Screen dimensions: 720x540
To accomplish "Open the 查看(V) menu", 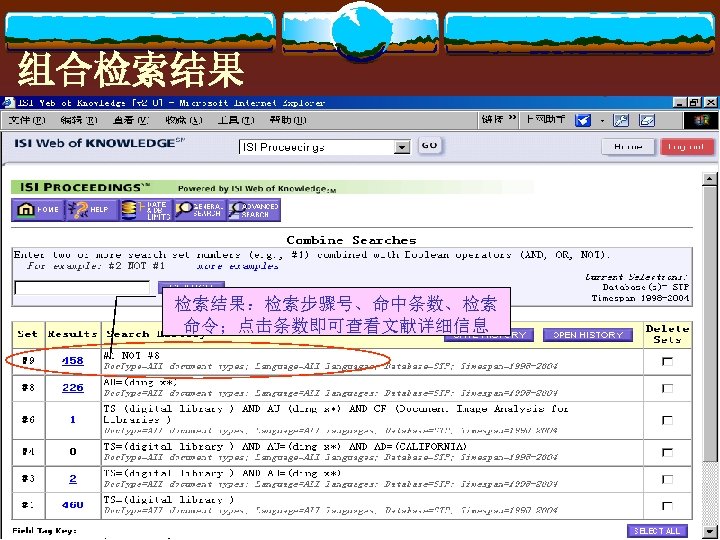I will point(131,120).
